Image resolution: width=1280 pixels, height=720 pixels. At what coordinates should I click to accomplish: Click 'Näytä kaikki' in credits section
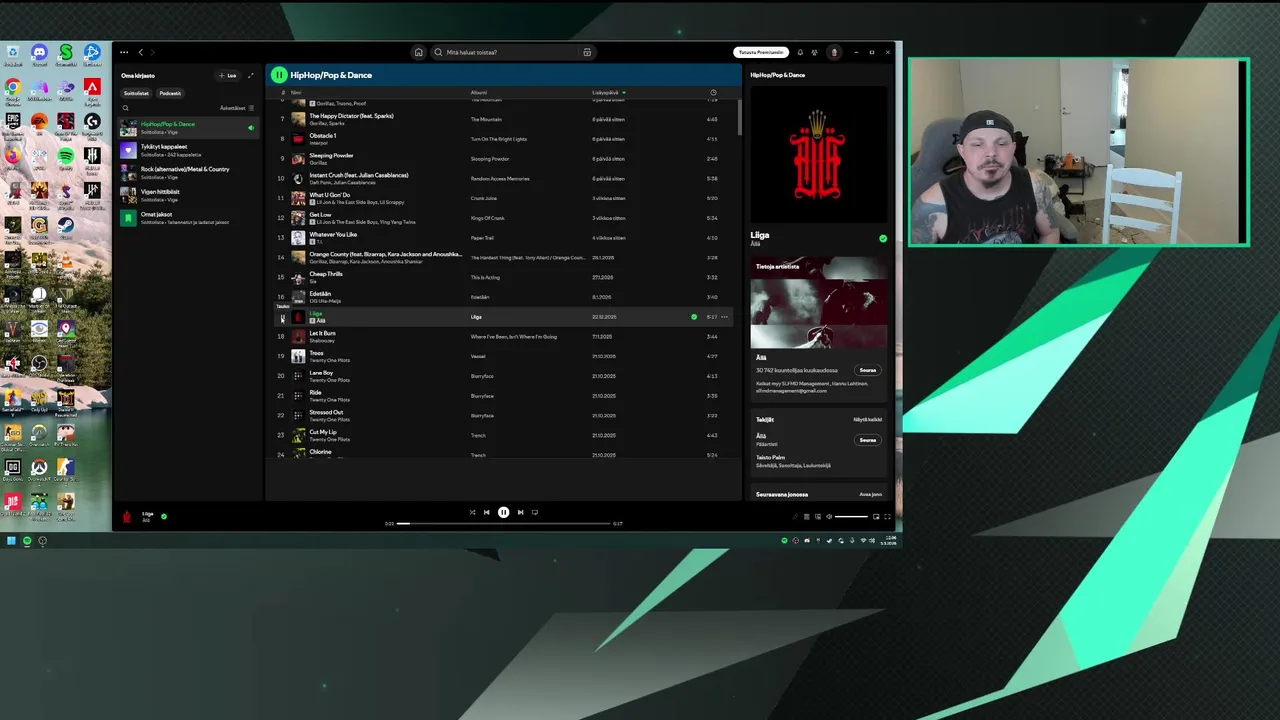[x=867, y=420]
